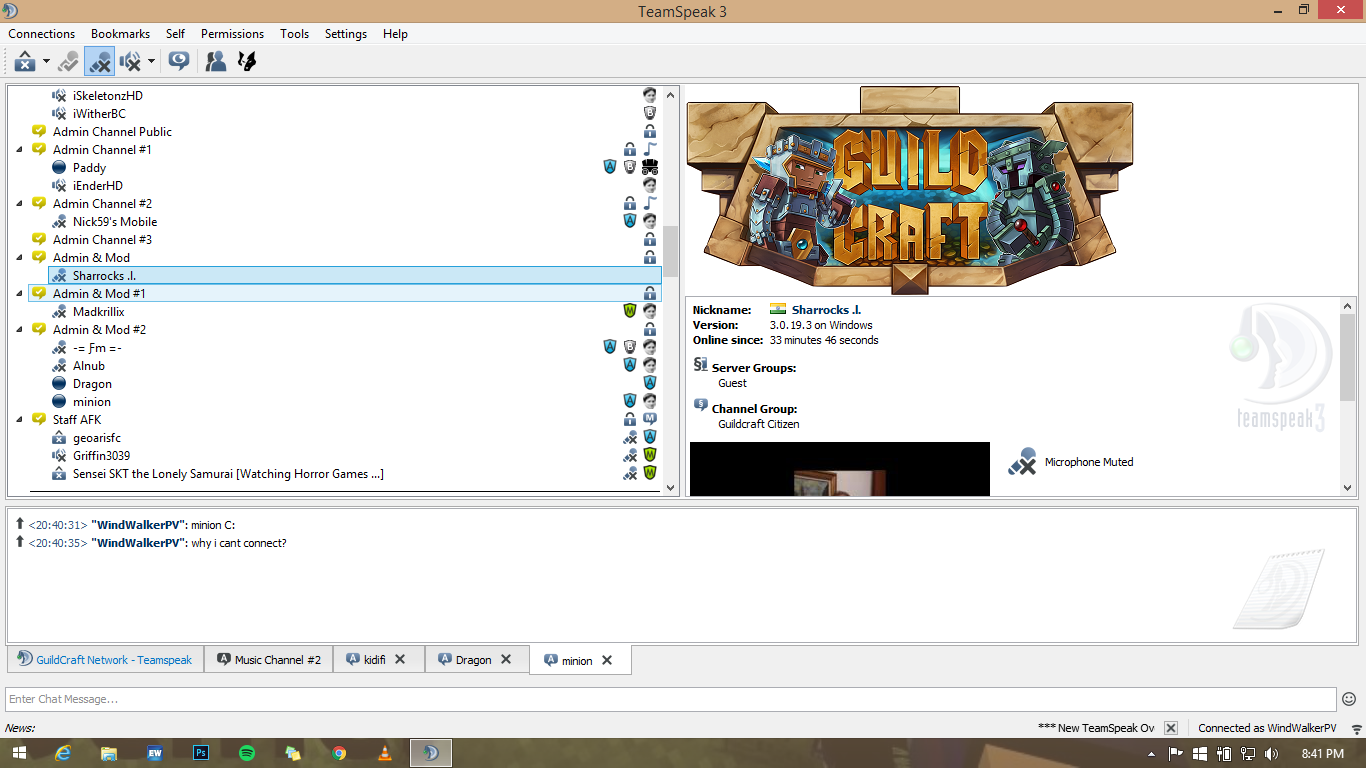
Task: Collapse the Admin Channel #2 tree node
Action: pos(20,204)
